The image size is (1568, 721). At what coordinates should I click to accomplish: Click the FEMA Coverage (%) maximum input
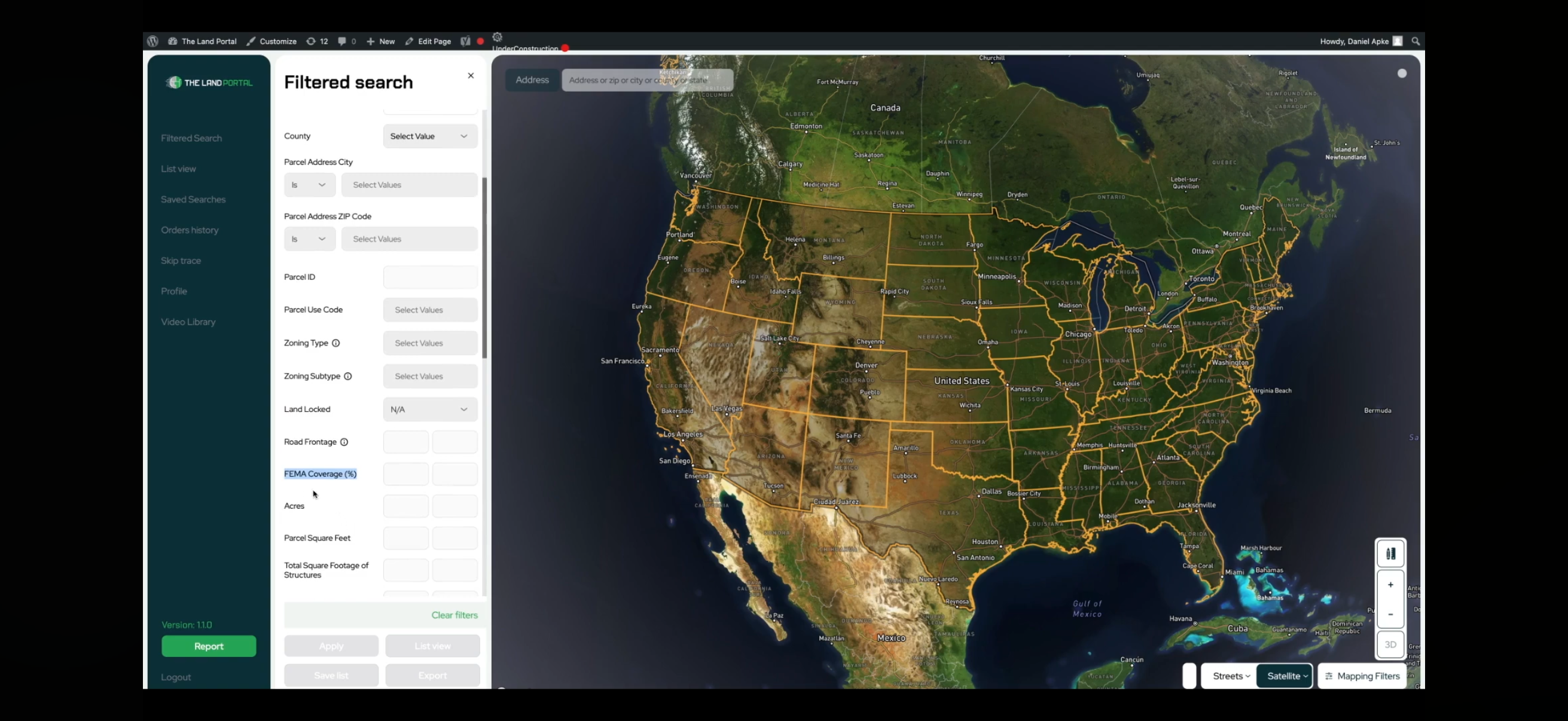(x=454, y=474)
